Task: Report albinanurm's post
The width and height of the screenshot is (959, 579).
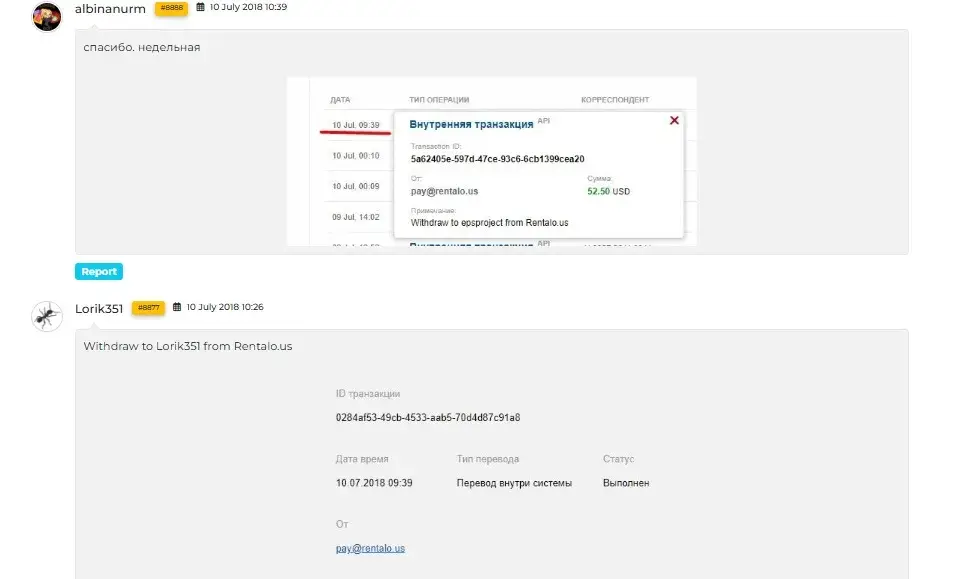Action: click(x=99, y=271)
